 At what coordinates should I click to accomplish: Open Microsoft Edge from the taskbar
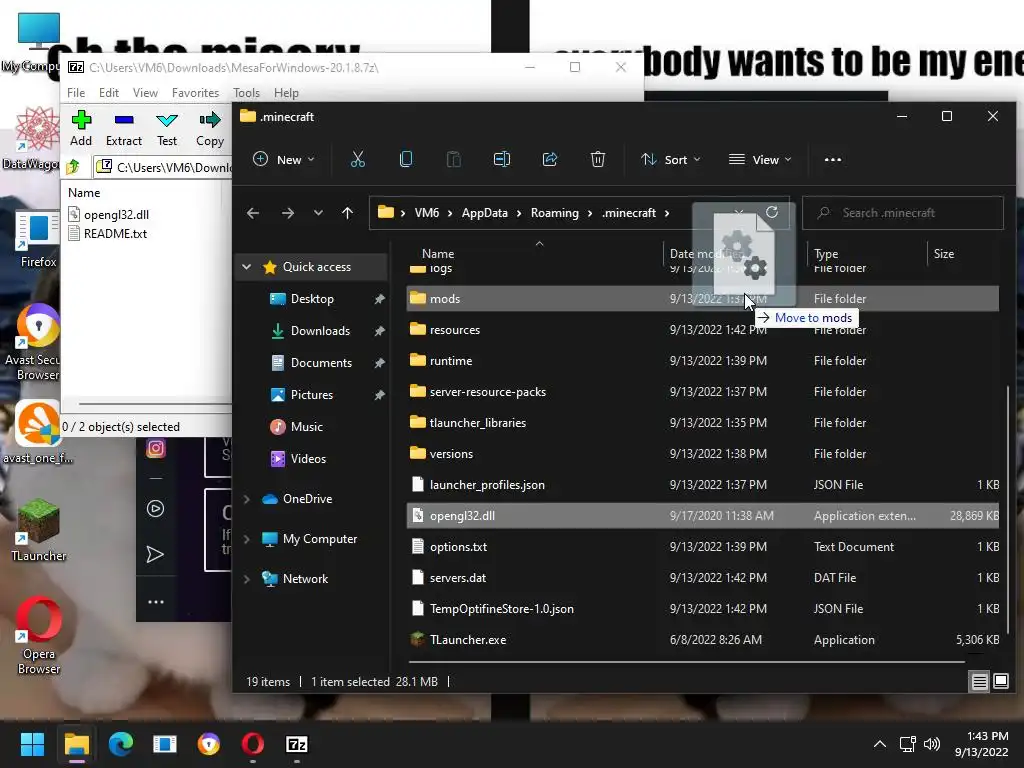(121, 744)
